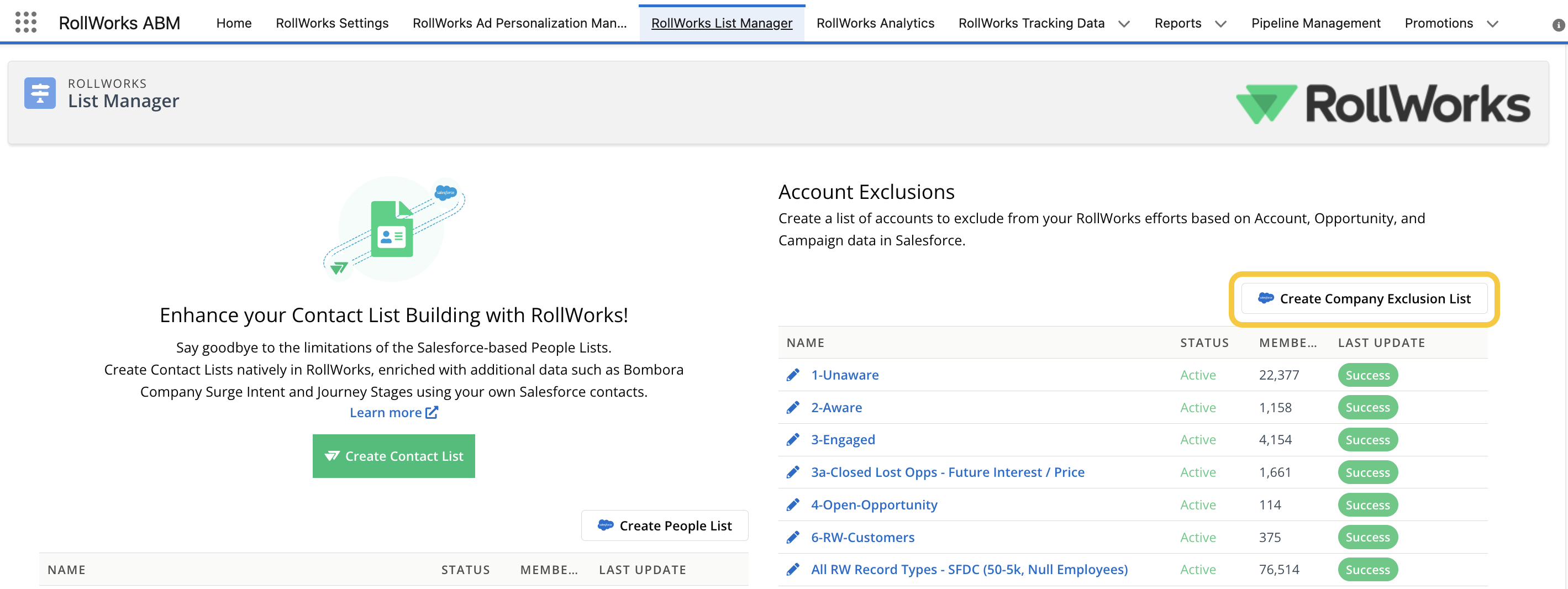Go to the RollWorks Settings tab
1568x589 pixels.
(332, 23)
